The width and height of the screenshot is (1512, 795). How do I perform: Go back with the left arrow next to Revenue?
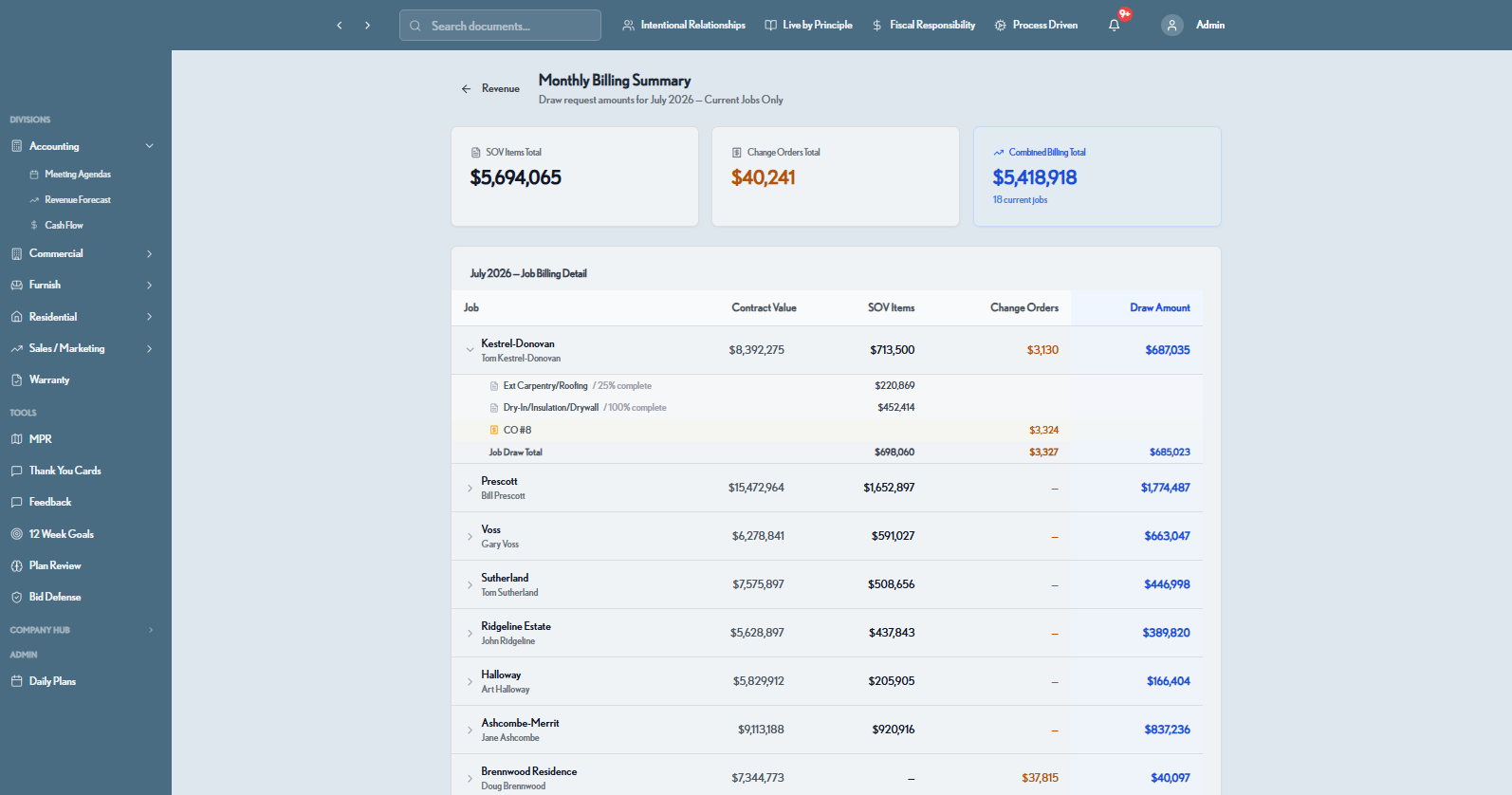tap(466, 89)
